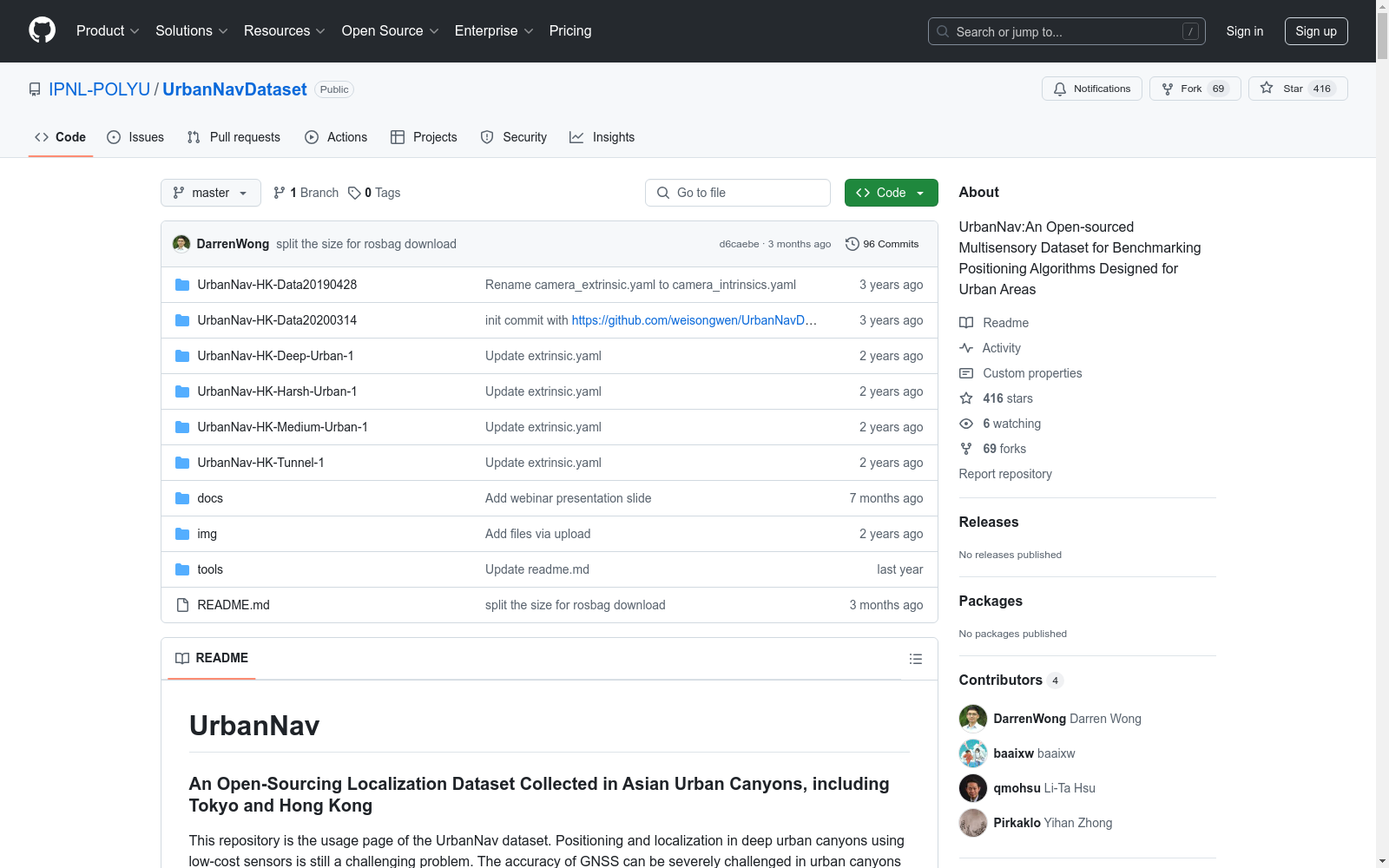Screen dimensions: 1389x868
Task: Click the docs folder icon
Action: [182, 498]
